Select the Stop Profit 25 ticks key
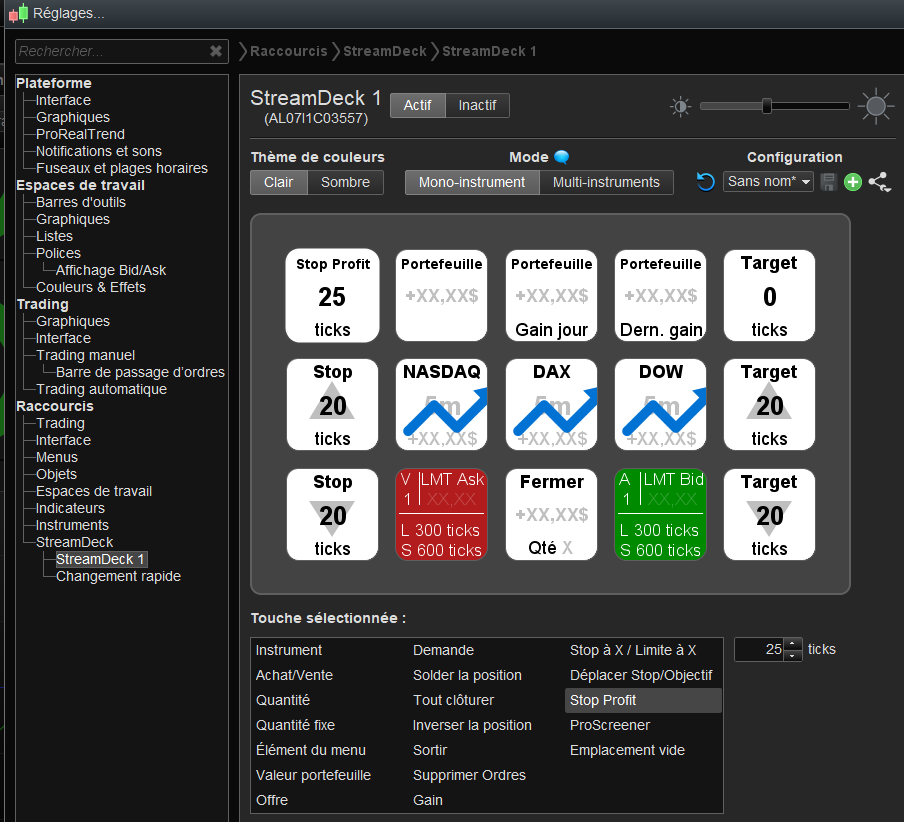The width and height of the screenshot is (904, 822). (332, 296)
